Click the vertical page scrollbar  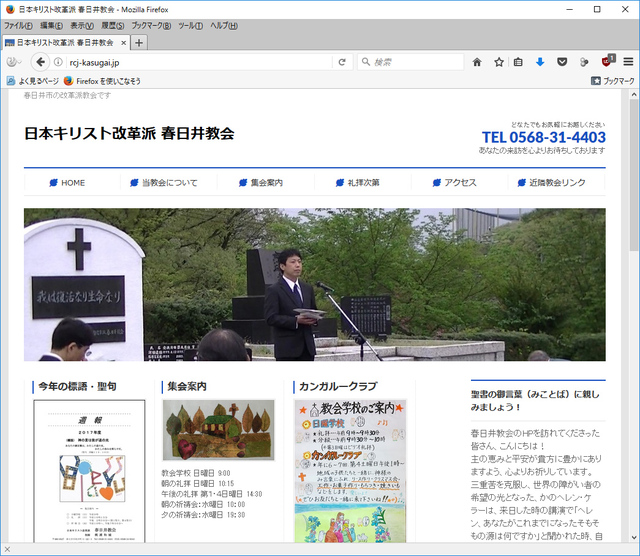[x=632, y=300]
